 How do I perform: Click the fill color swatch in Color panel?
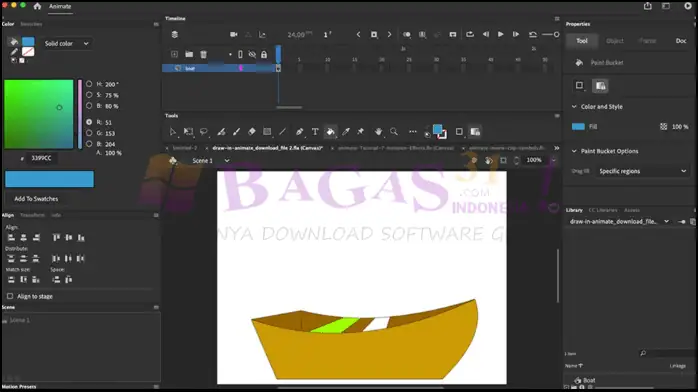point(28,41)
